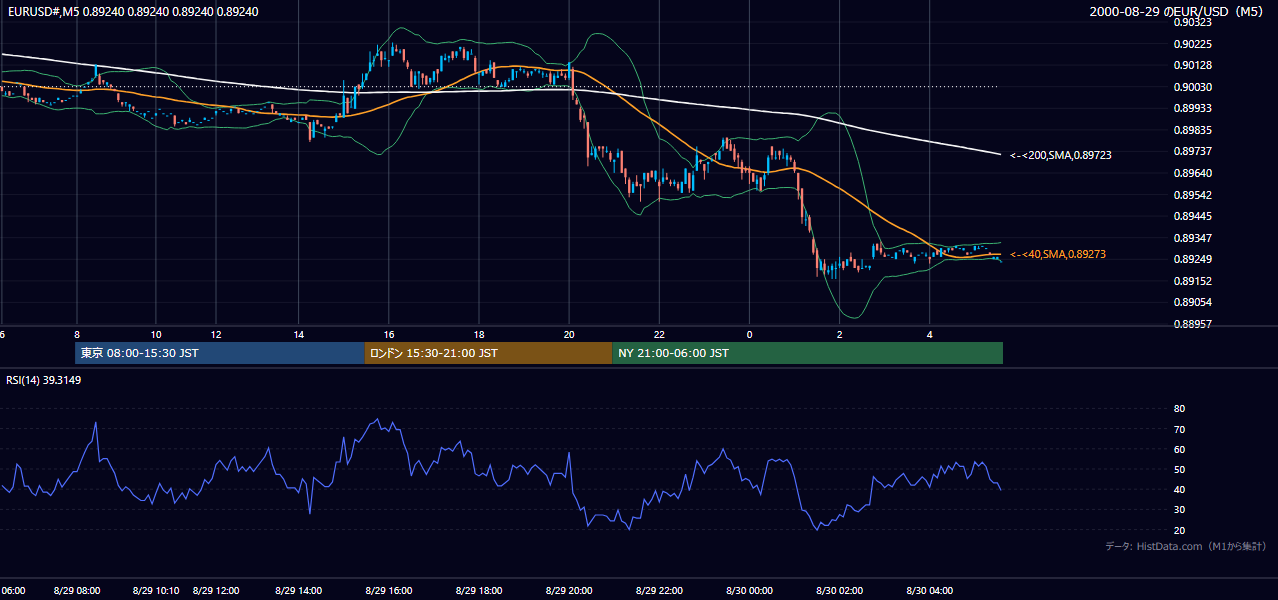Click the 8/30 04:00 time axis label
Screen dimensions: 1278x600
[930, 591]
